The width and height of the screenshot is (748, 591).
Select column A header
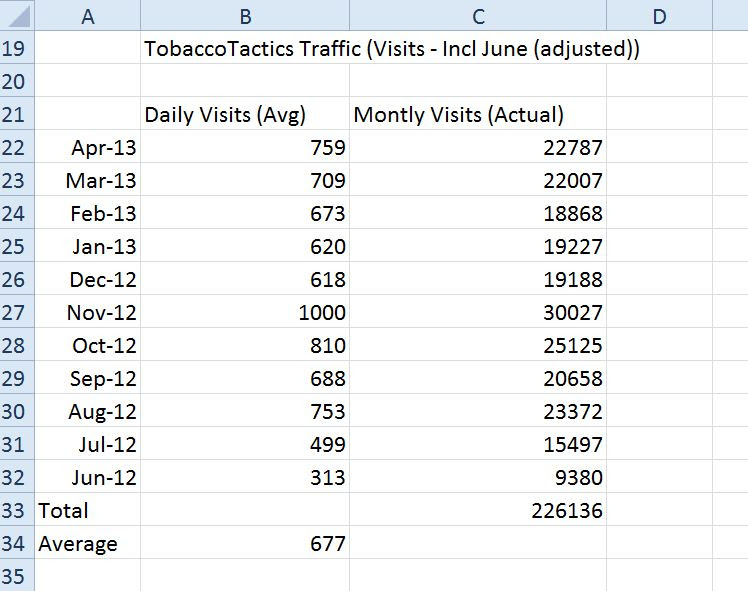88,15
